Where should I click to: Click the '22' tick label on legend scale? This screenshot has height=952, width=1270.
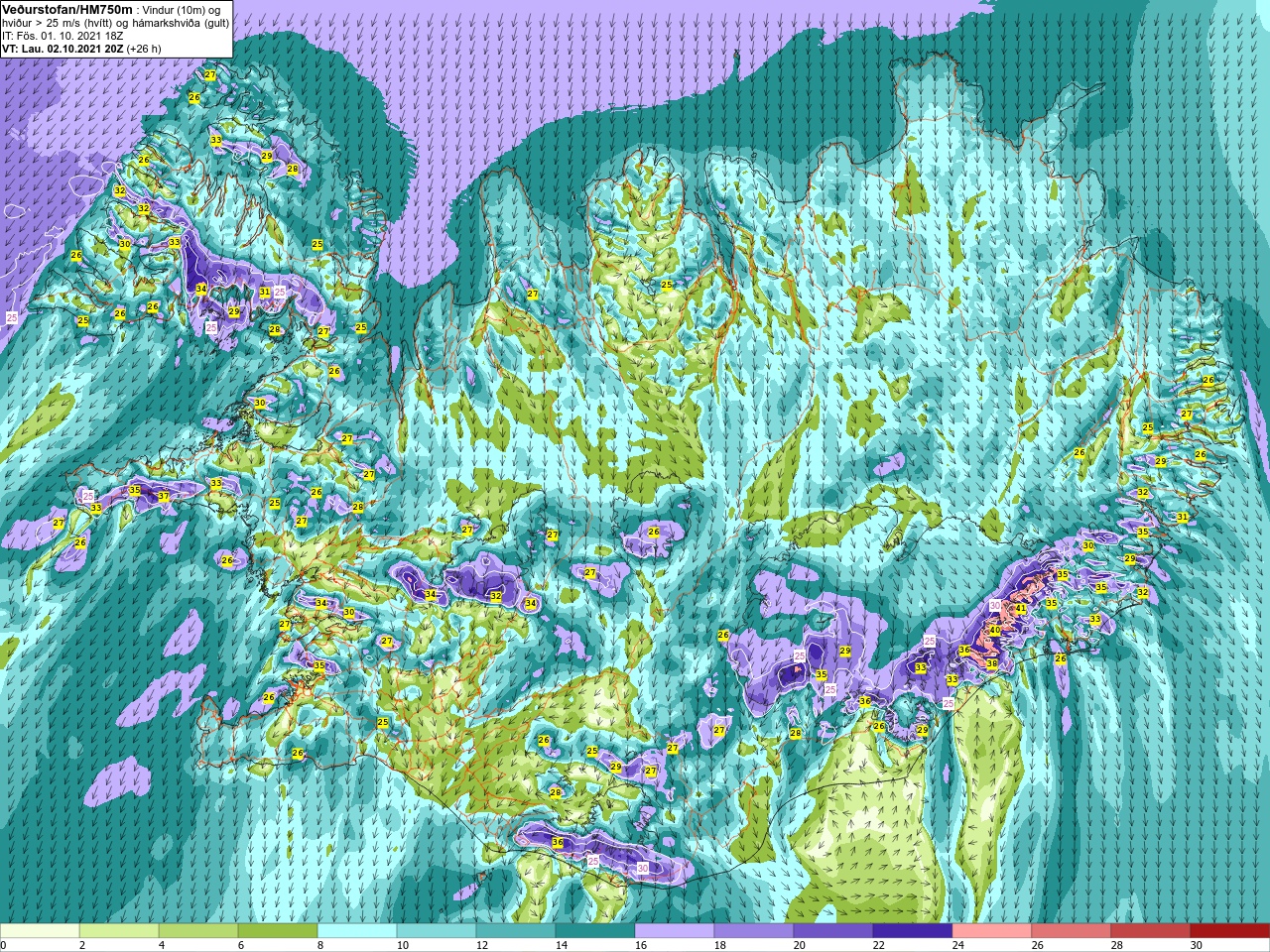879,945
